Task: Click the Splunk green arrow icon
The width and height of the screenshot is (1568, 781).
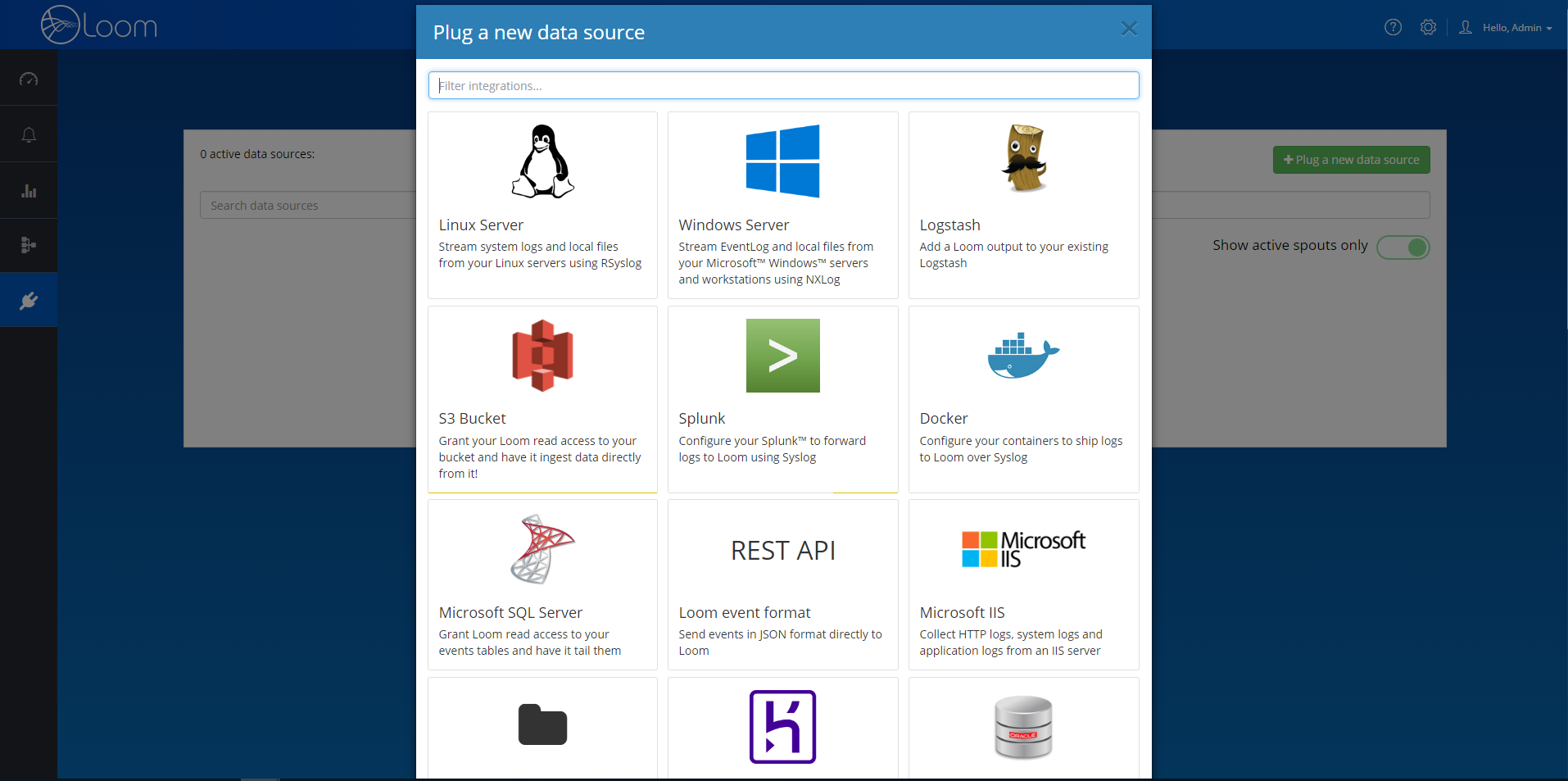Action: pyautogui.click(x=782, y=355)
